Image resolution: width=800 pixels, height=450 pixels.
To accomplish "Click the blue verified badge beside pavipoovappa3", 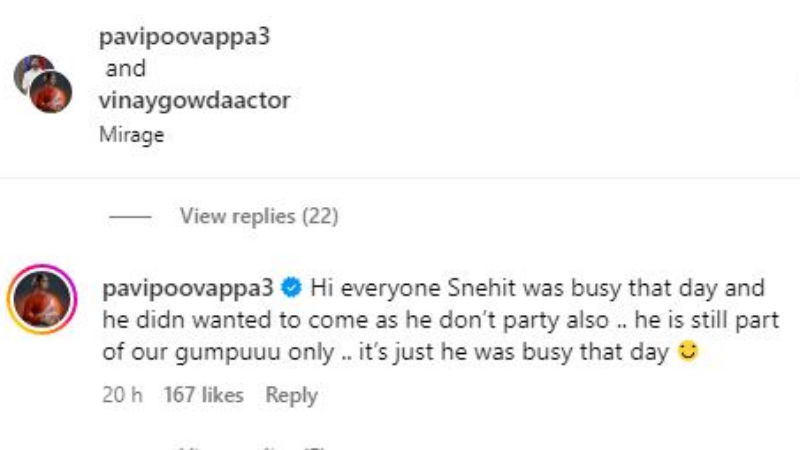I will click(x=291, y=289).
